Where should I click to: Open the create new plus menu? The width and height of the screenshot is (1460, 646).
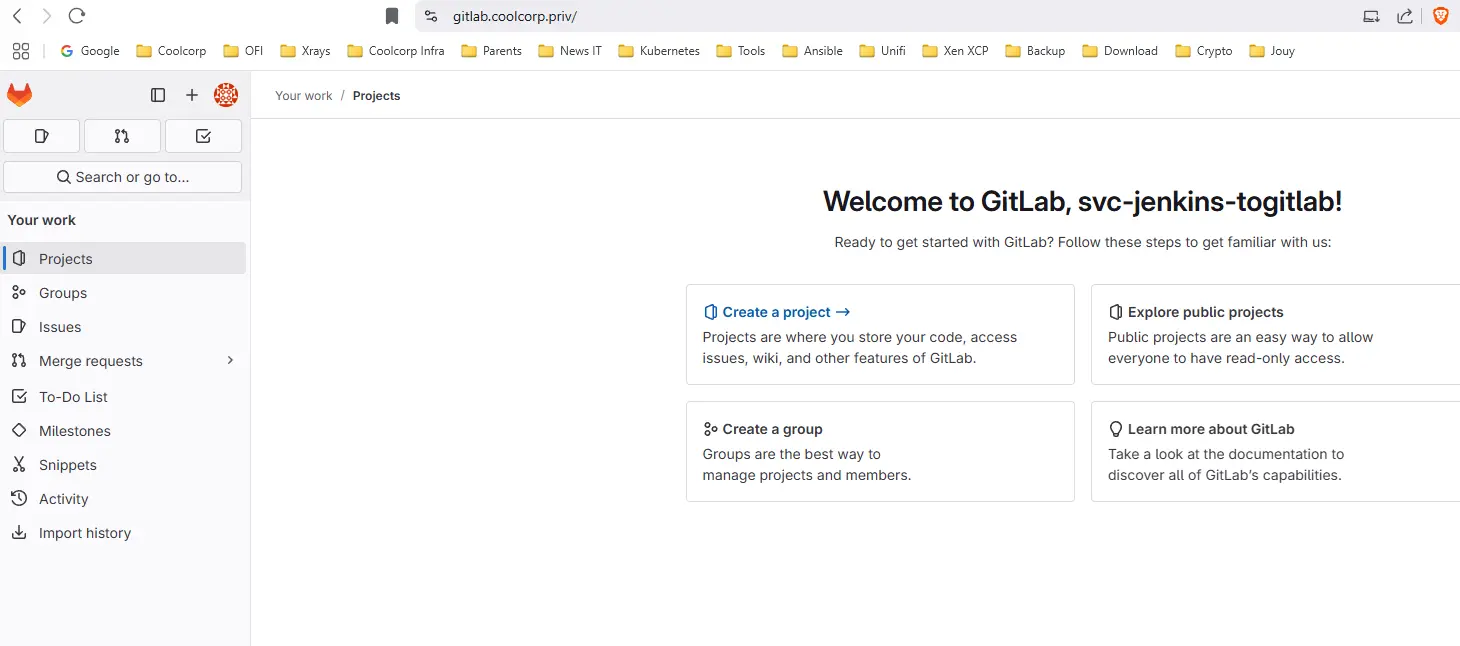tap(192, 95)
